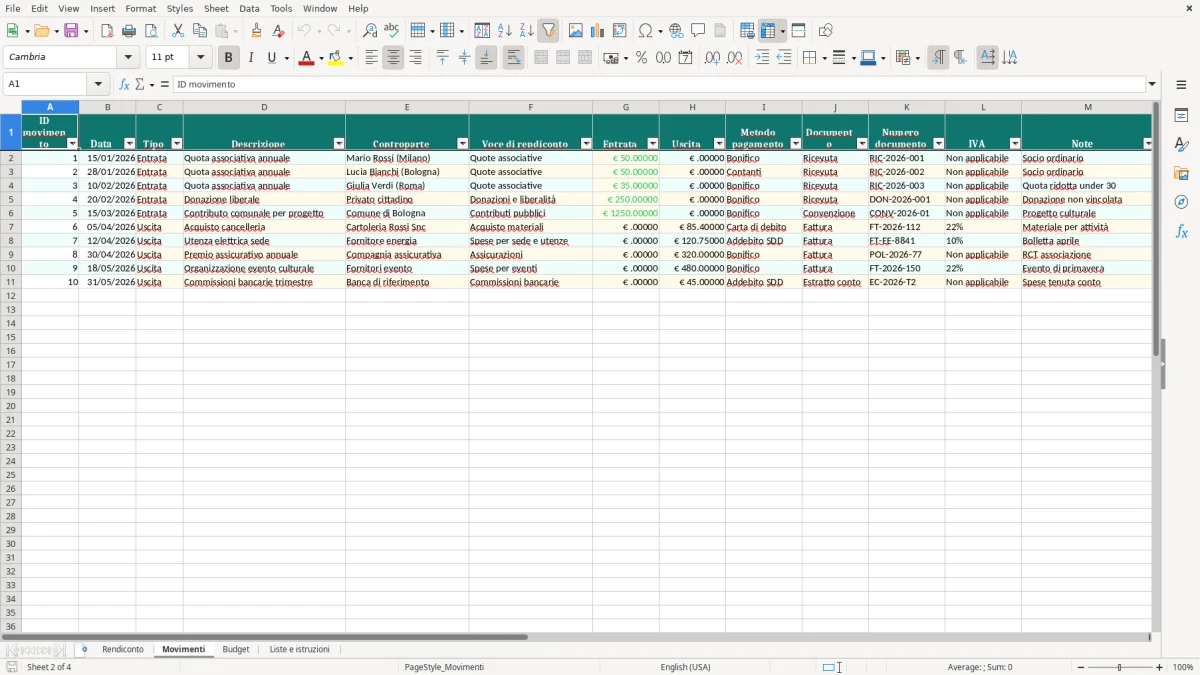Toggle Bold formatting
This screenshot has height=675, width=1200.
[229, 58]
